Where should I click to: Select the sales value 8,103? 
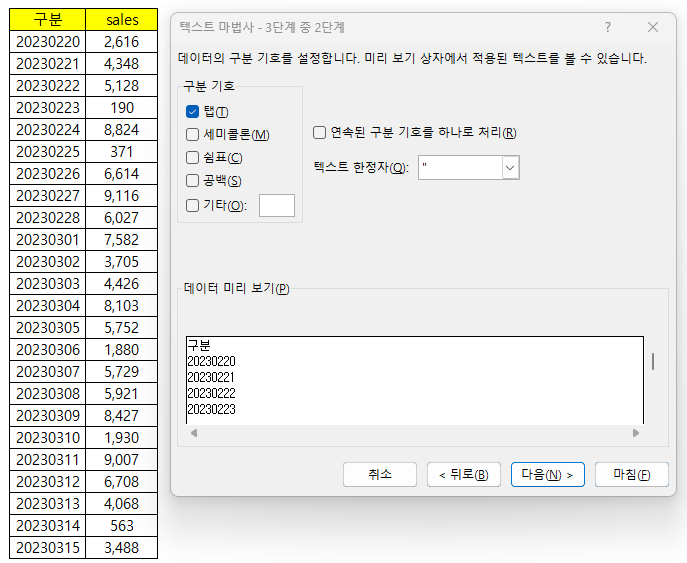[122, 305]
